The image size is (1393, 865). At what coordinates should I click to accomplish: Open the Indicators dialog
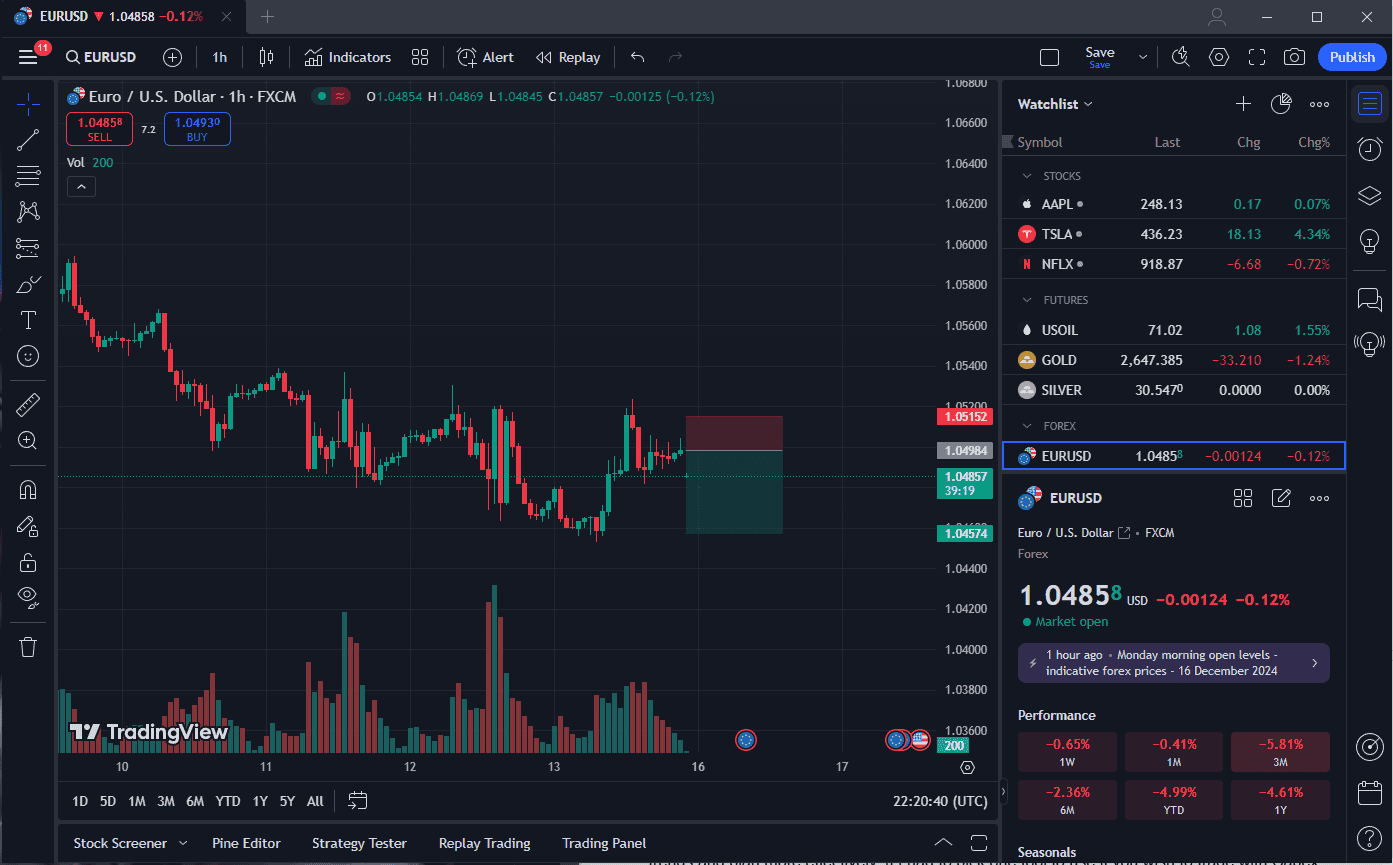(x=348, y=57)
